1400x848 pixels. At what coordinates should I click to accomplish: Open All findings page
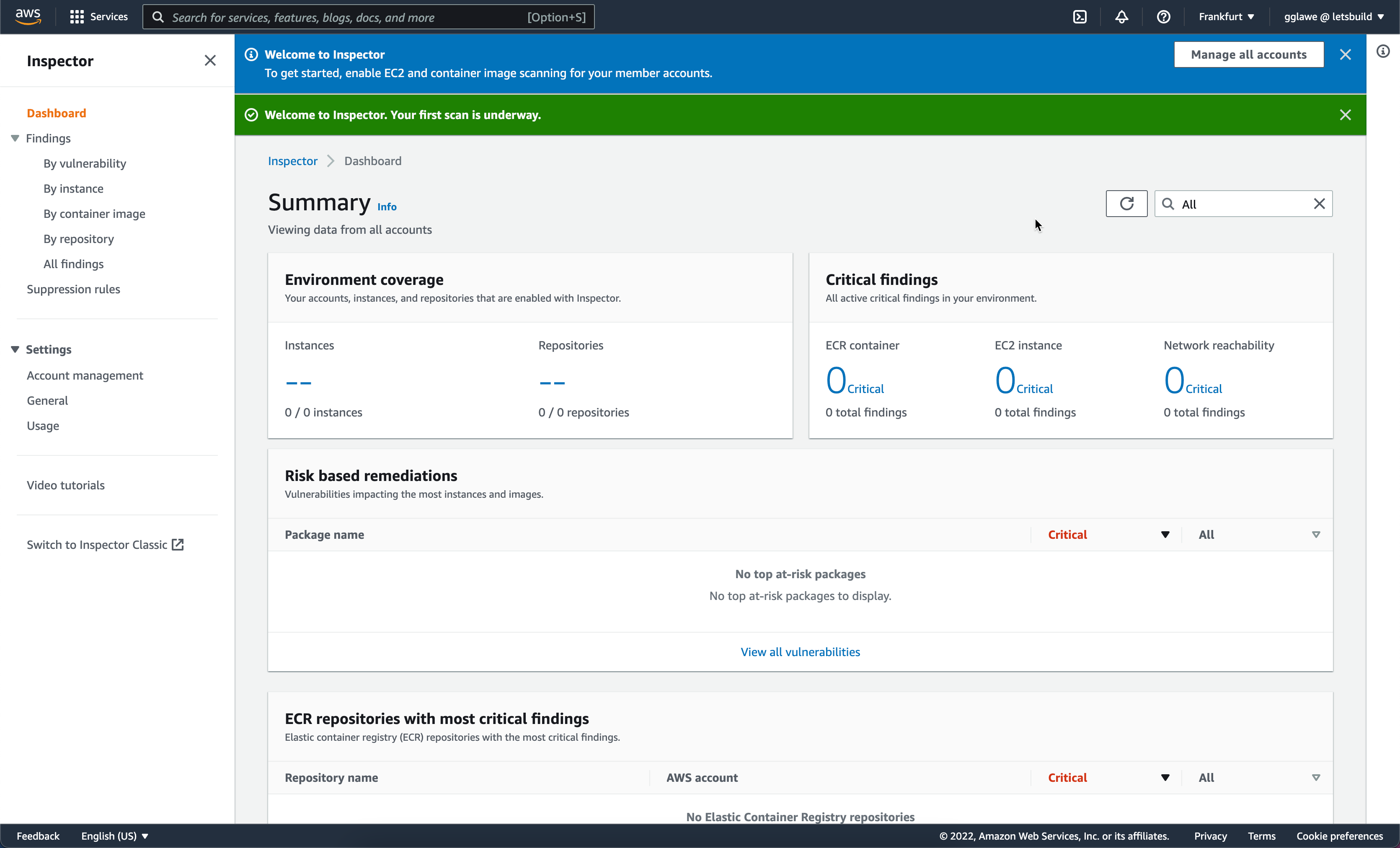(73, 264)
